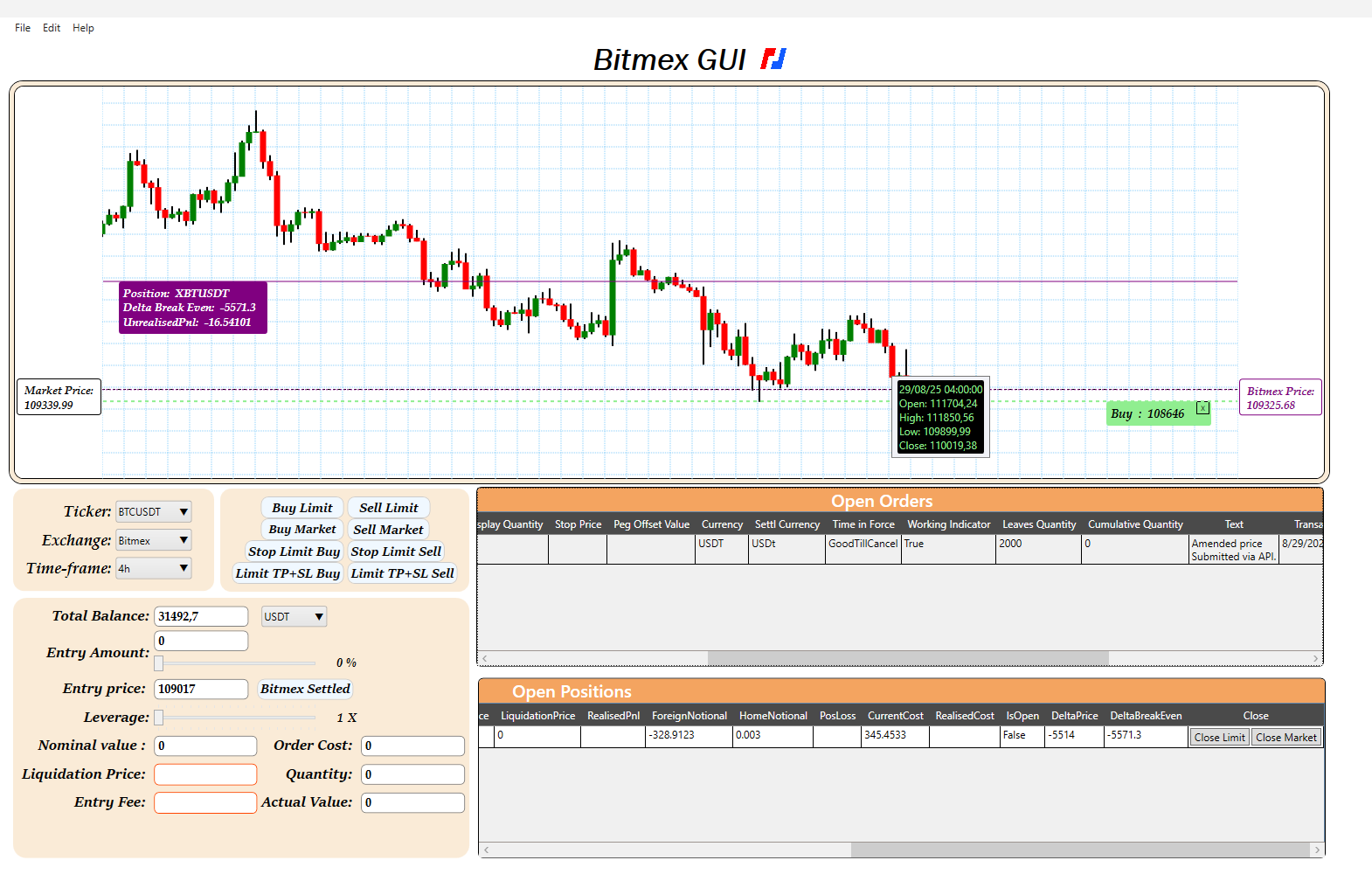Click the Close Limit button in Open Positions
This screenshot has width=1372, height=895.
click(x=1219, y=738)
